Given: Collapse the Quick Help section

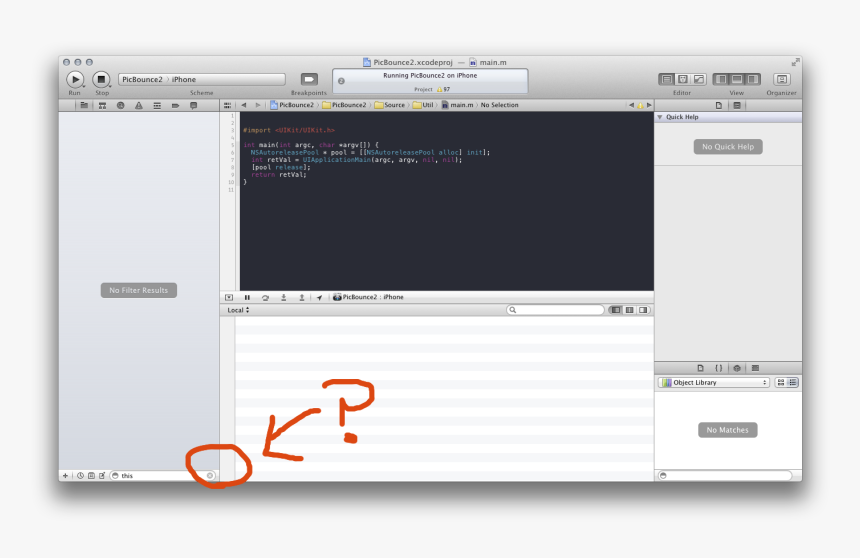Looking at the screenshot, I should pos(660,117).
